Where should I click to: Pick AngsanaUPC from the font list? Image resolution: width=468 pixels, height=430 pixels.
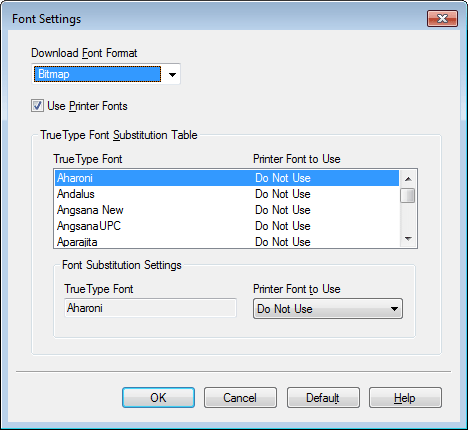click(227, 226)
